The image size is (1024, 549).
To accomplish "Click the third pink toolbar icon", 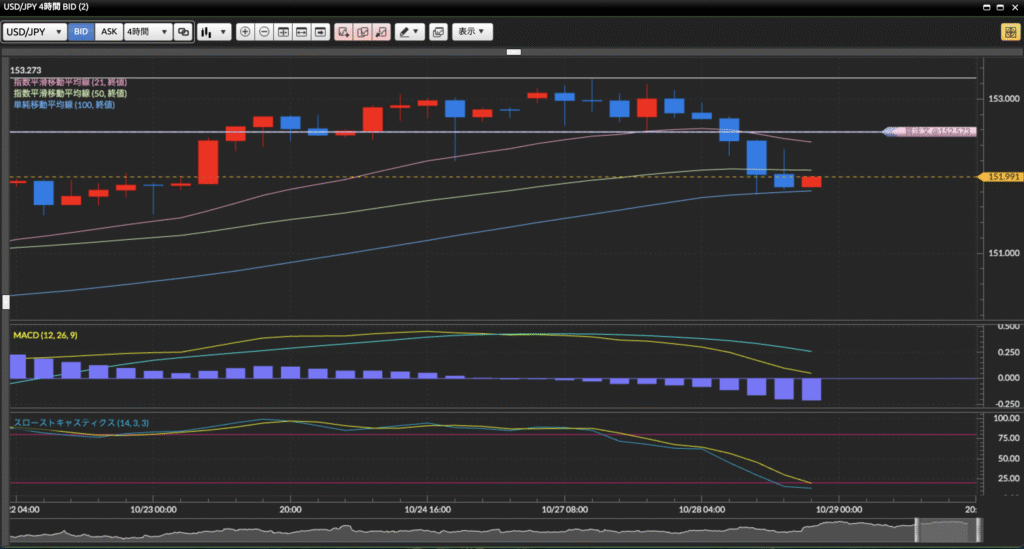I will point(380,32).
